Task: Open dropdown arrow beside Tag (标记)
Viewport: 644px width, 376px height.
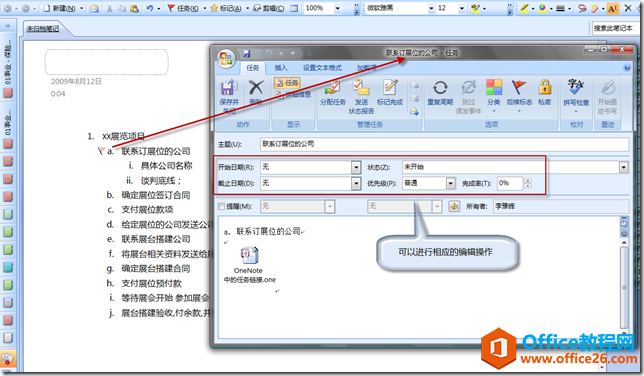Action: coord(247,8)
